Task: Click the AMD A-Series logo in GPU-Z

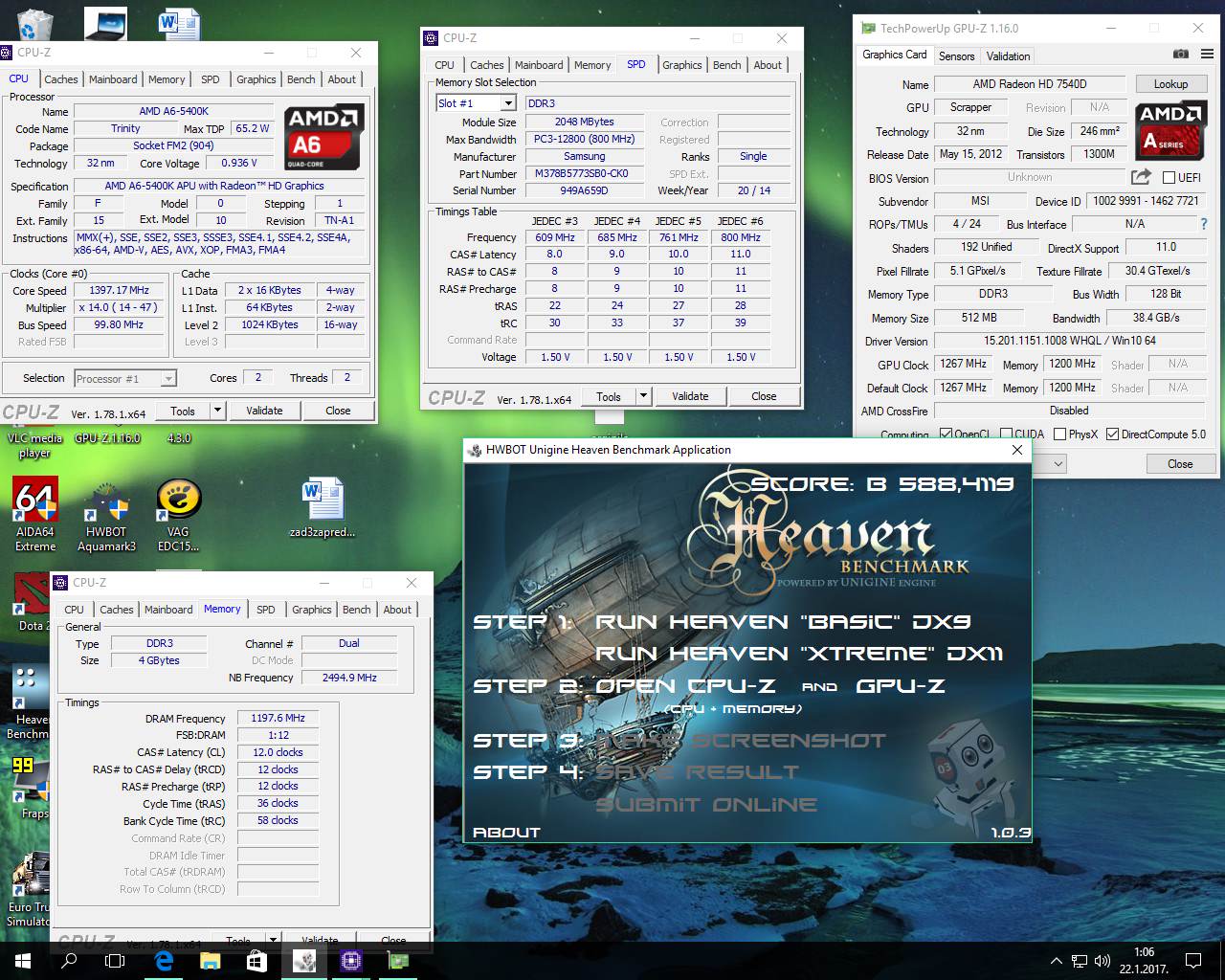Action: tap(1170, 131)
